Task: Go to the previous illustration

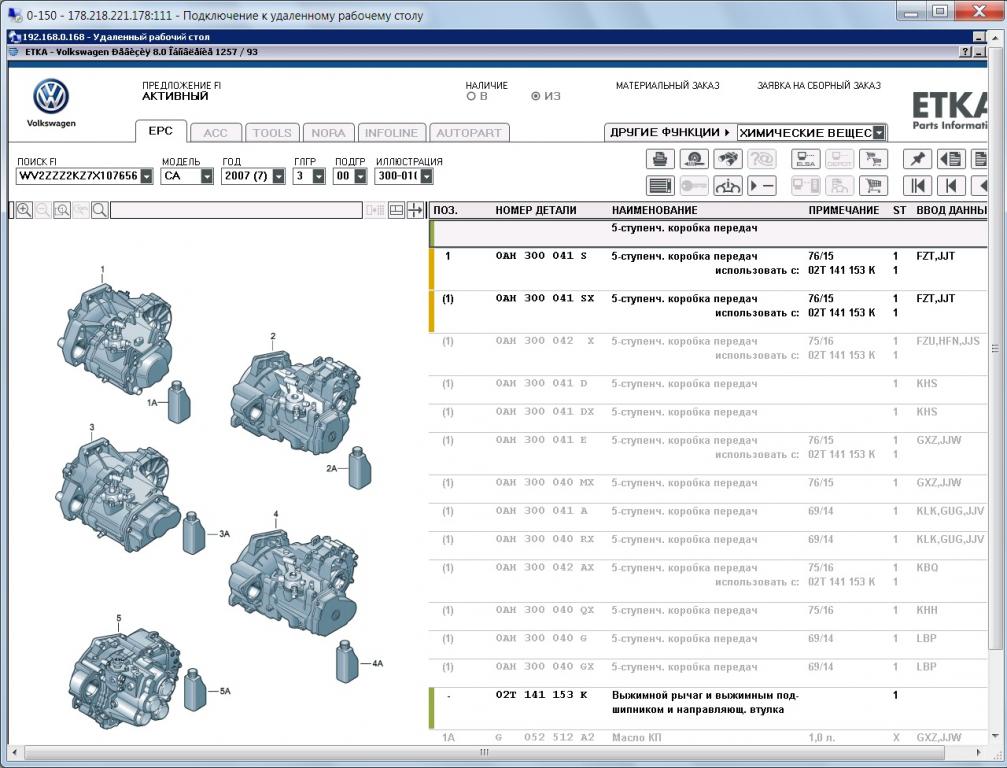Action: (x=951, y=186)
